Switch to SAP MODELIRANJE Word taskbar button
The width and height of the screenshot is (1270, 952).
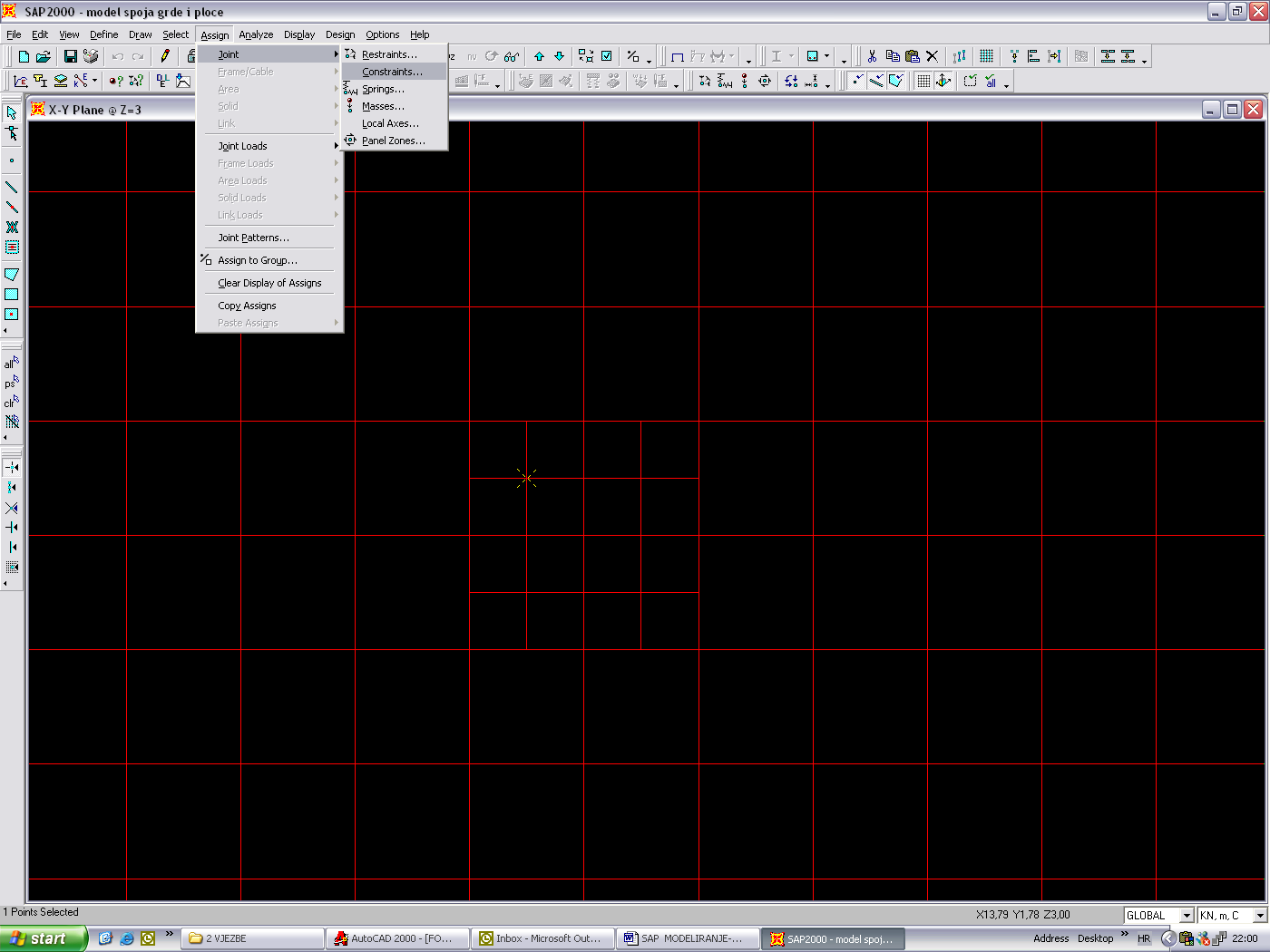(688, 938)
